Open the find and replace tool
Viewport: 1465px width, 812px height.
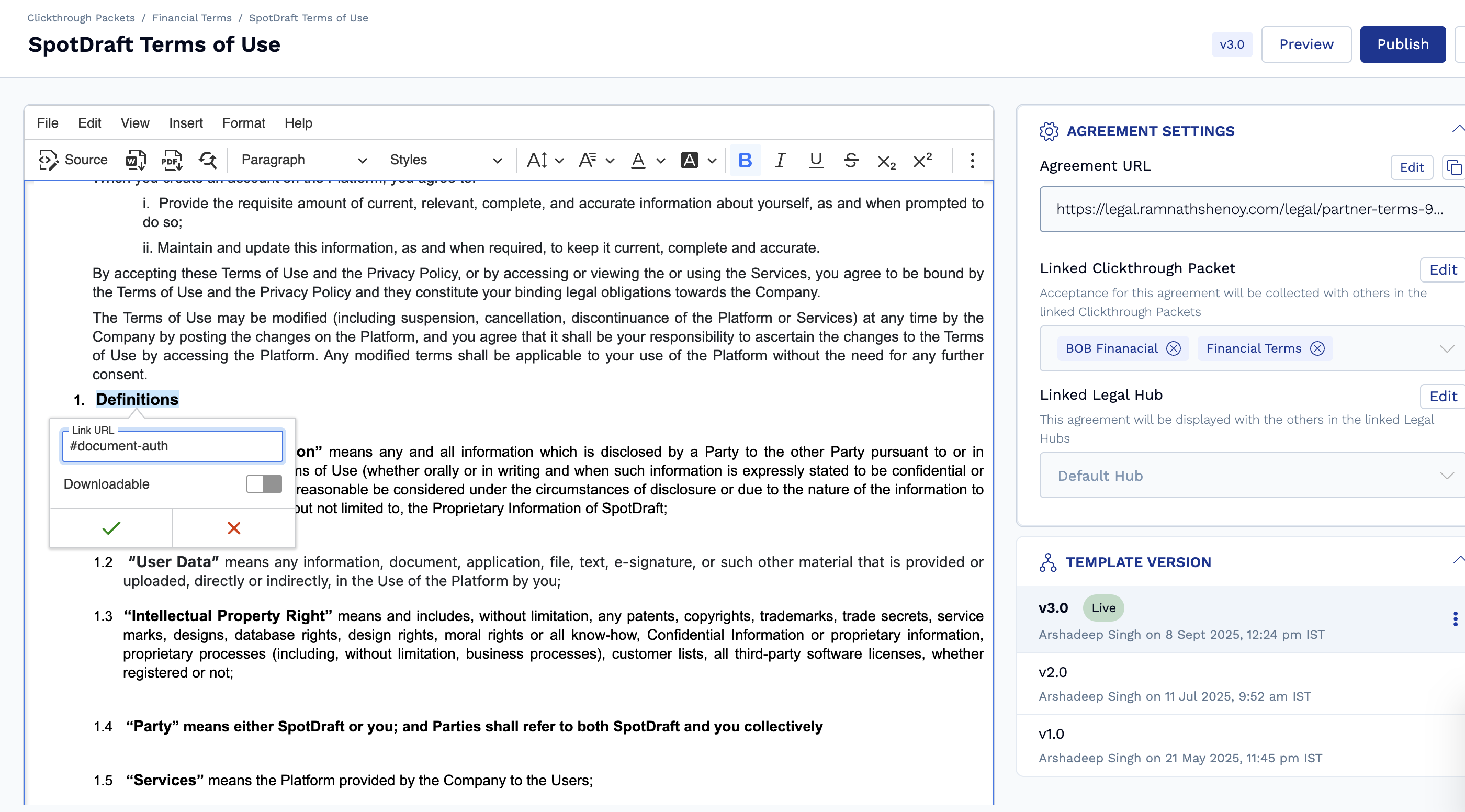click(x=208, y=160)
